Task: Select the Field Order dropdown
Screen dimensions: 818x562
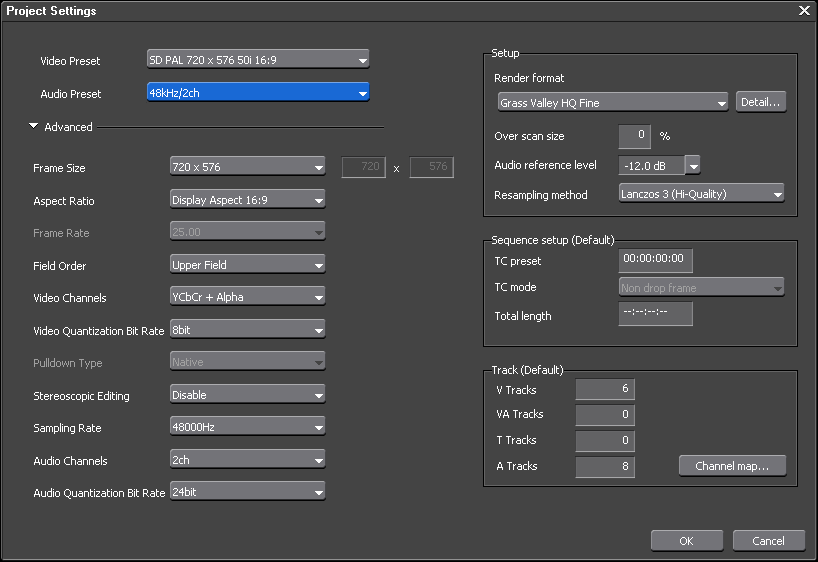Action: [x=247, y=265]
